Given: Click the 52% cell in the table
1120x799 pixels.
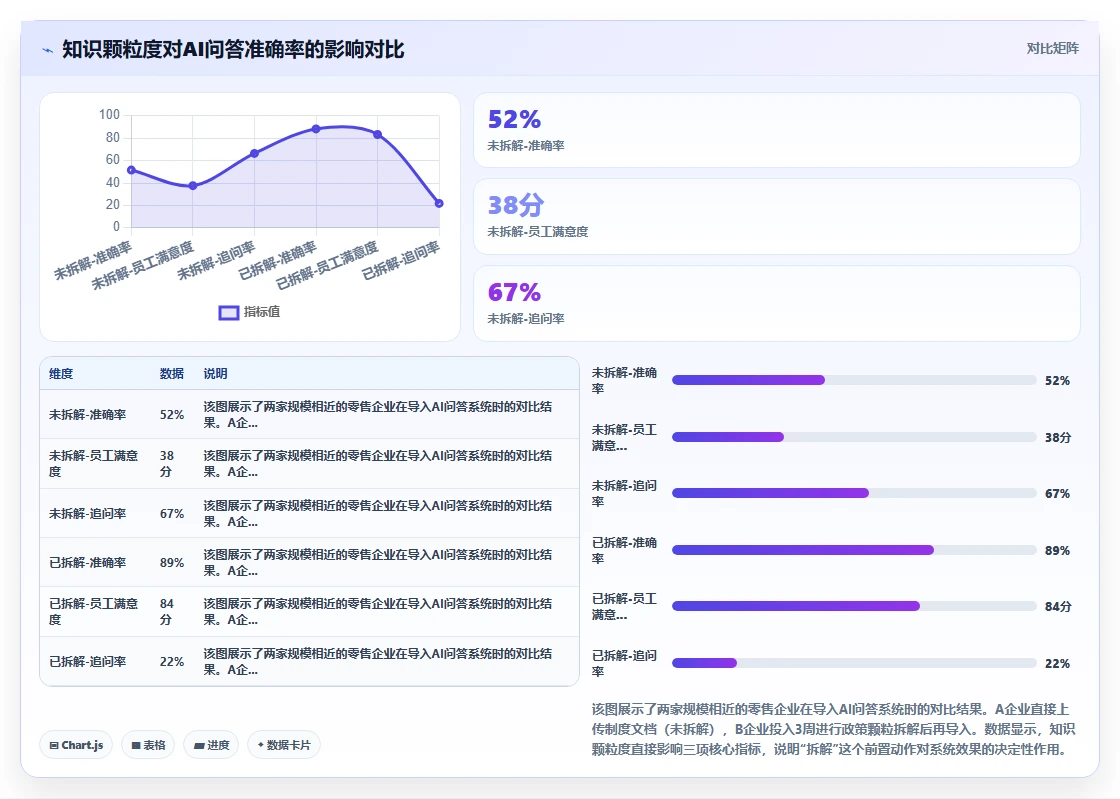Looking at the screenshot, I should tap(171, 415).
